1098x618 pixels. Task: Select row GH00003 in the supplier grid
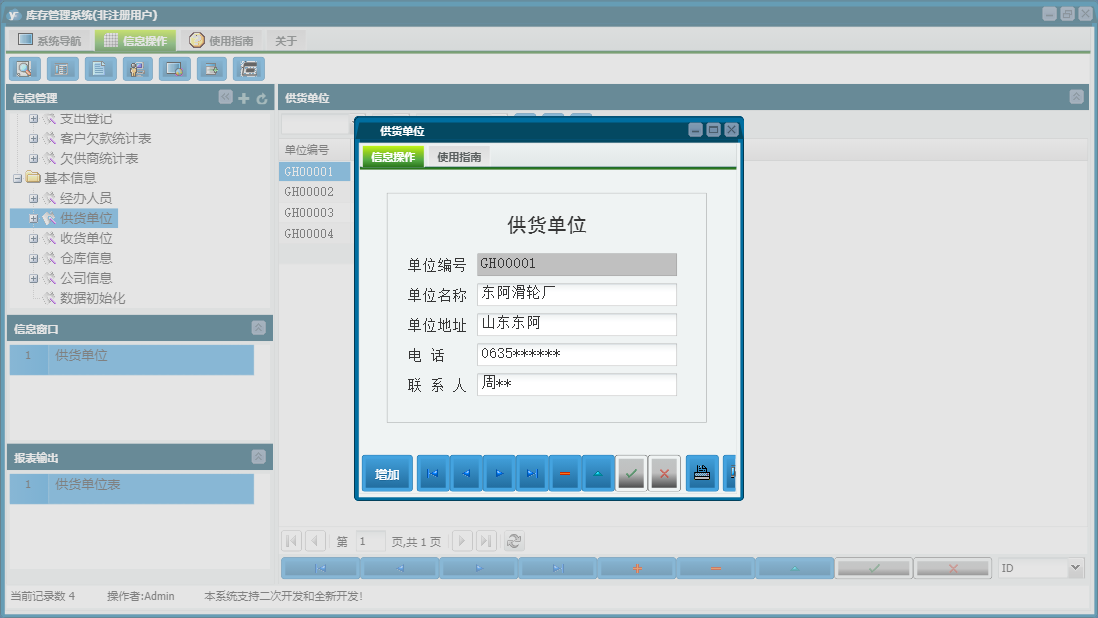pyautogui.click(x=309, y=213)
